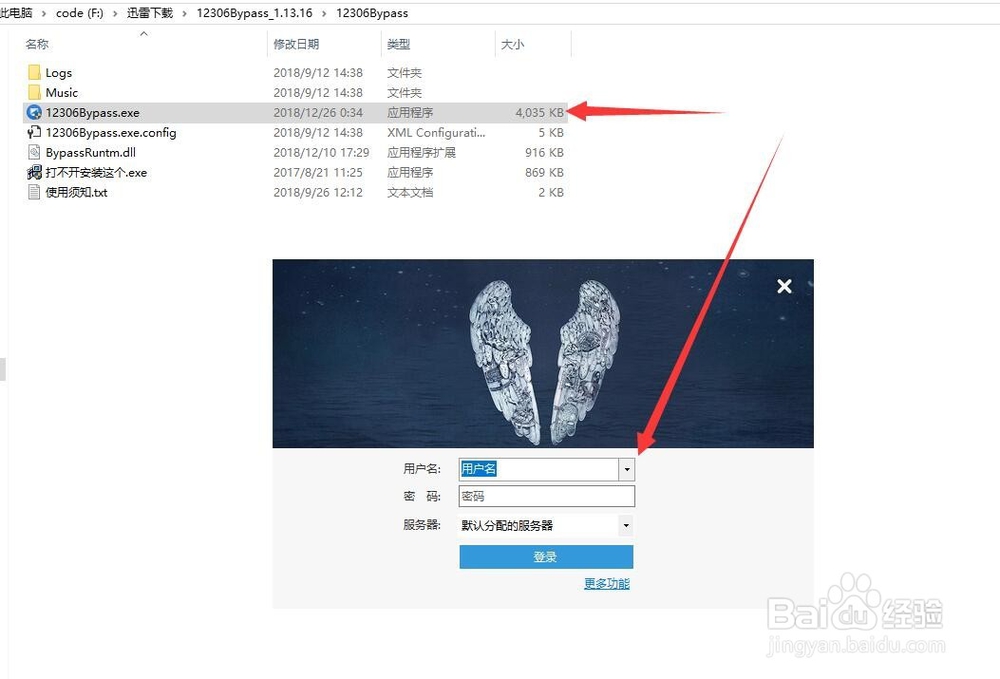Go to 迅雷下载 in the address bar
The width and height of the screenshot is (1000, 679).
click(150, 13)
